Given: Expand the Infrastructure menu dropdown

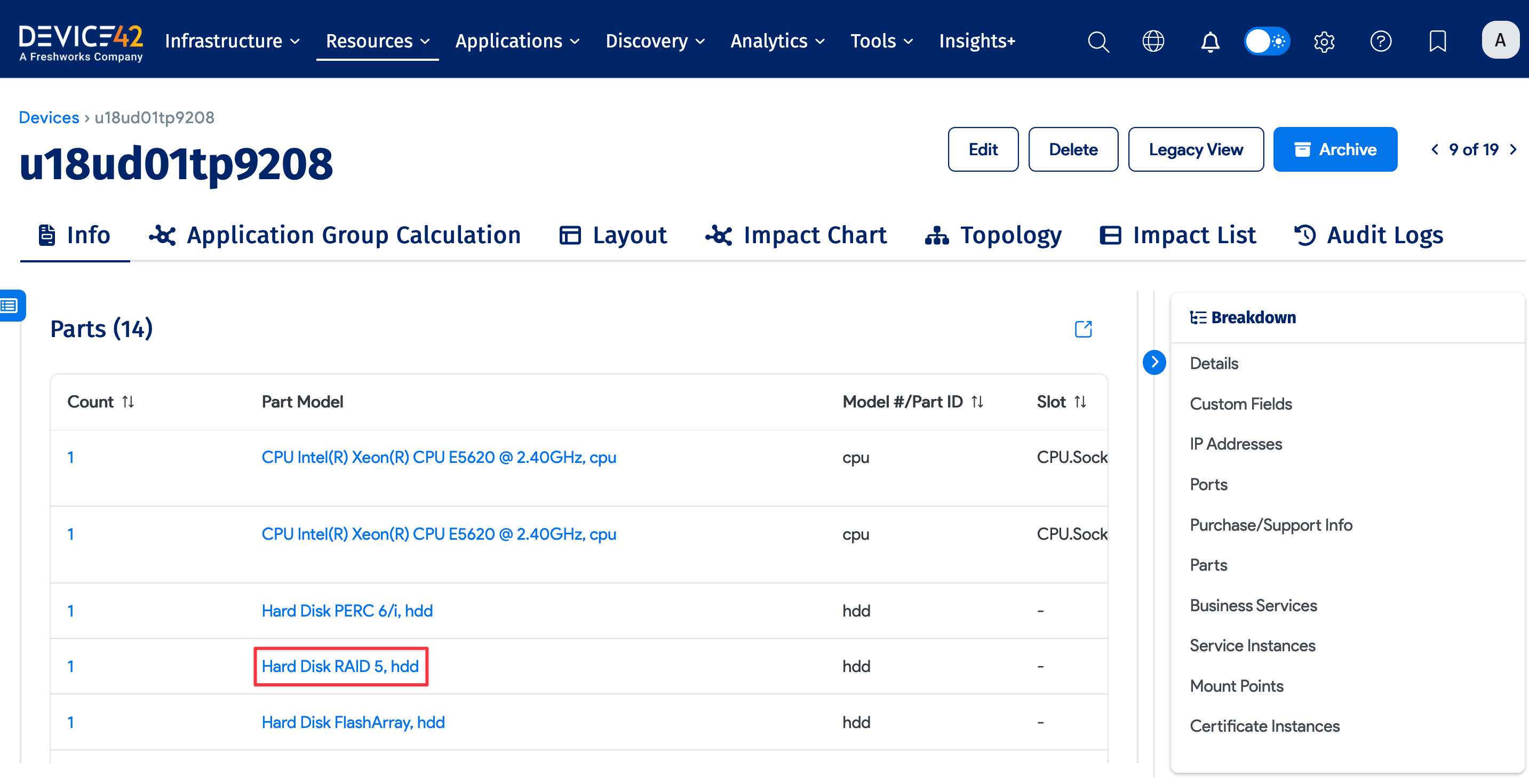Looking at the screenshot, I should (x=232, y=41).
